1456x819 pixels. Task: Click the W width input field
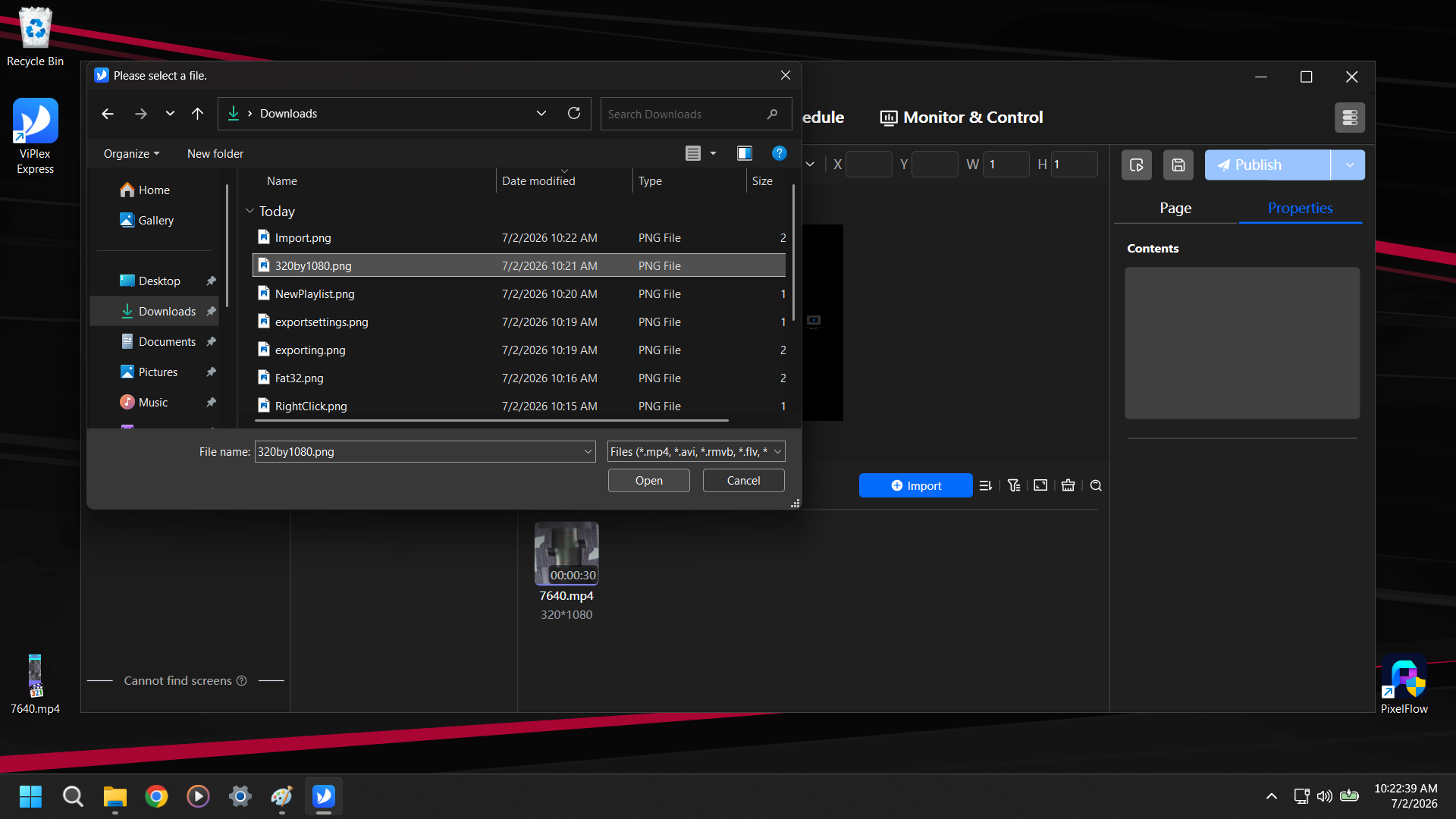pos(1006,165)
